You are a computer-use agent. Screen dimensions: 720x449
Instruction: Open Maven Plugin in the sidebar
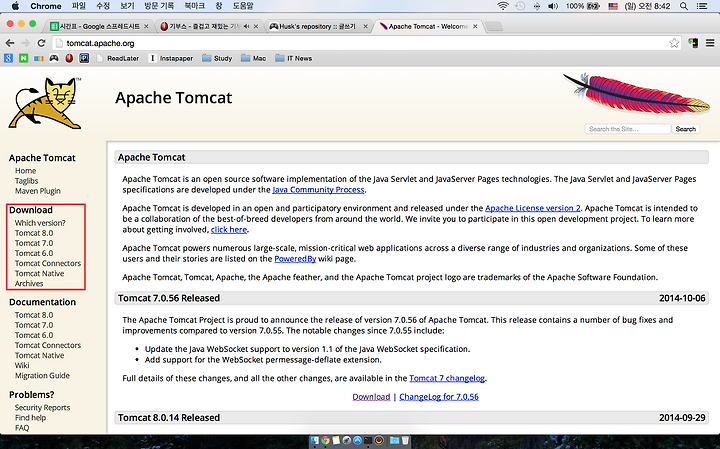[38, 191]
